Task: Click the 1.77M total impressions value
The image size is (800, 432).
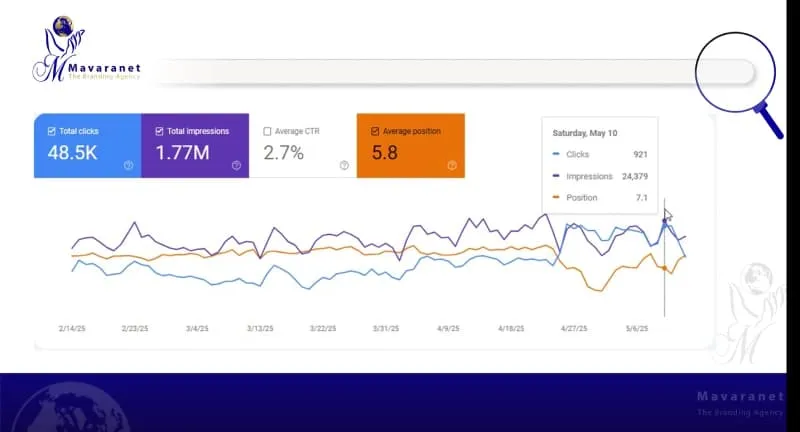Action: pos(185,153)
